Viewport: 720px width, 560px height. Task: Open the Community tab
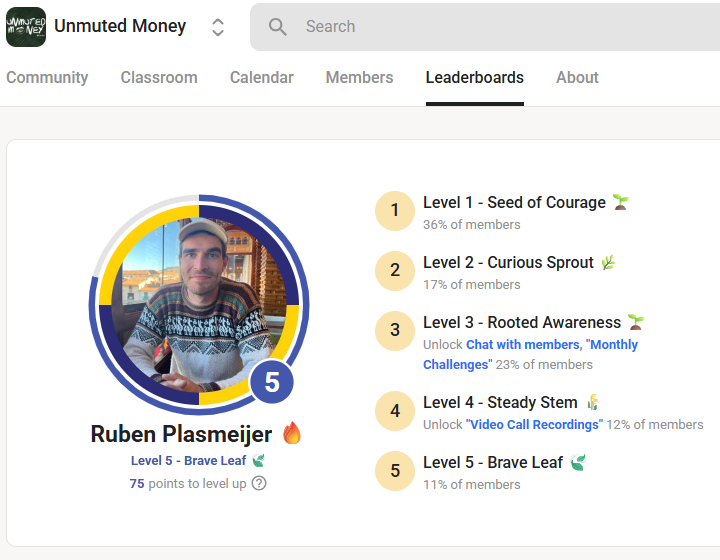click(47, 78)
